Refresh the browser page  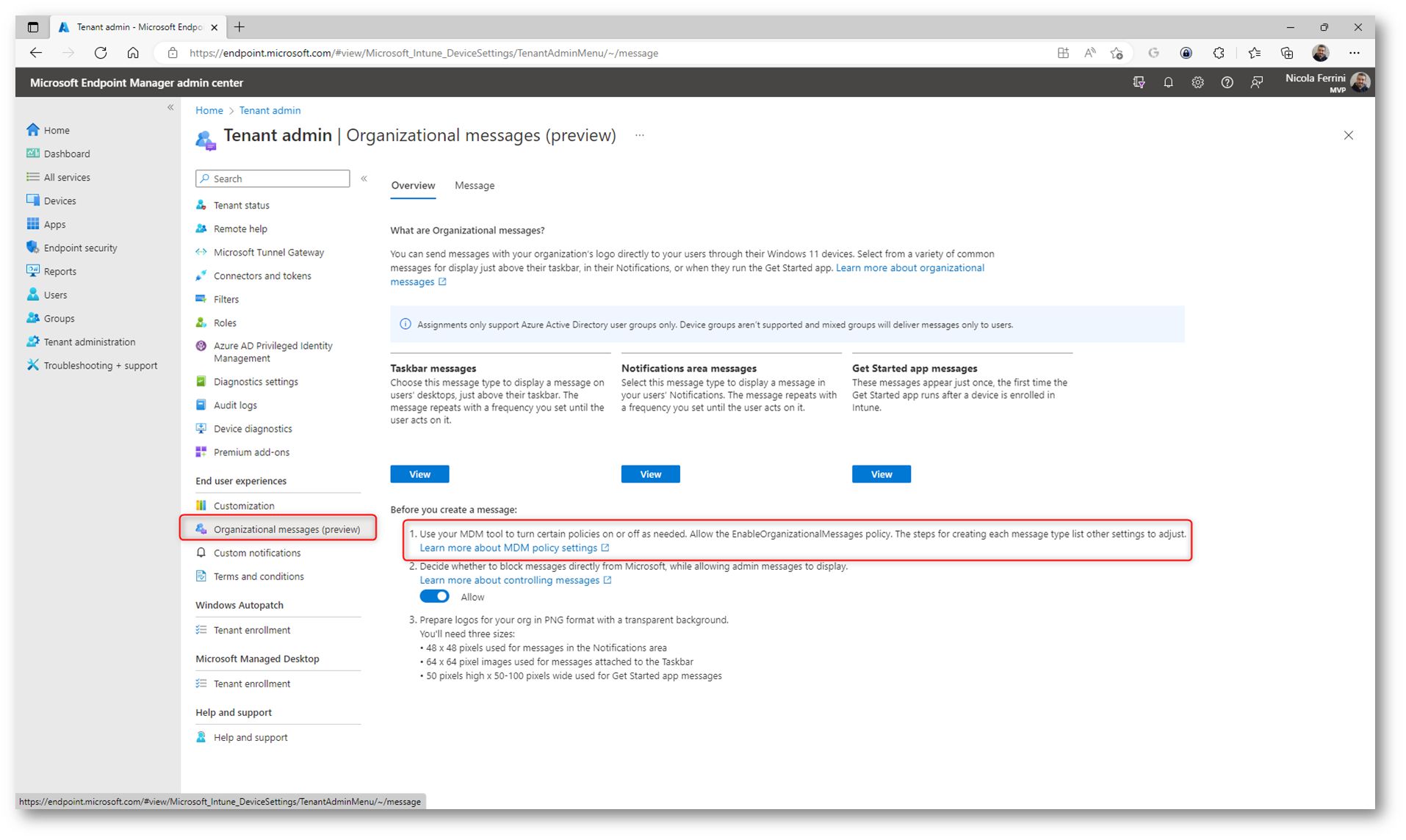101,53
